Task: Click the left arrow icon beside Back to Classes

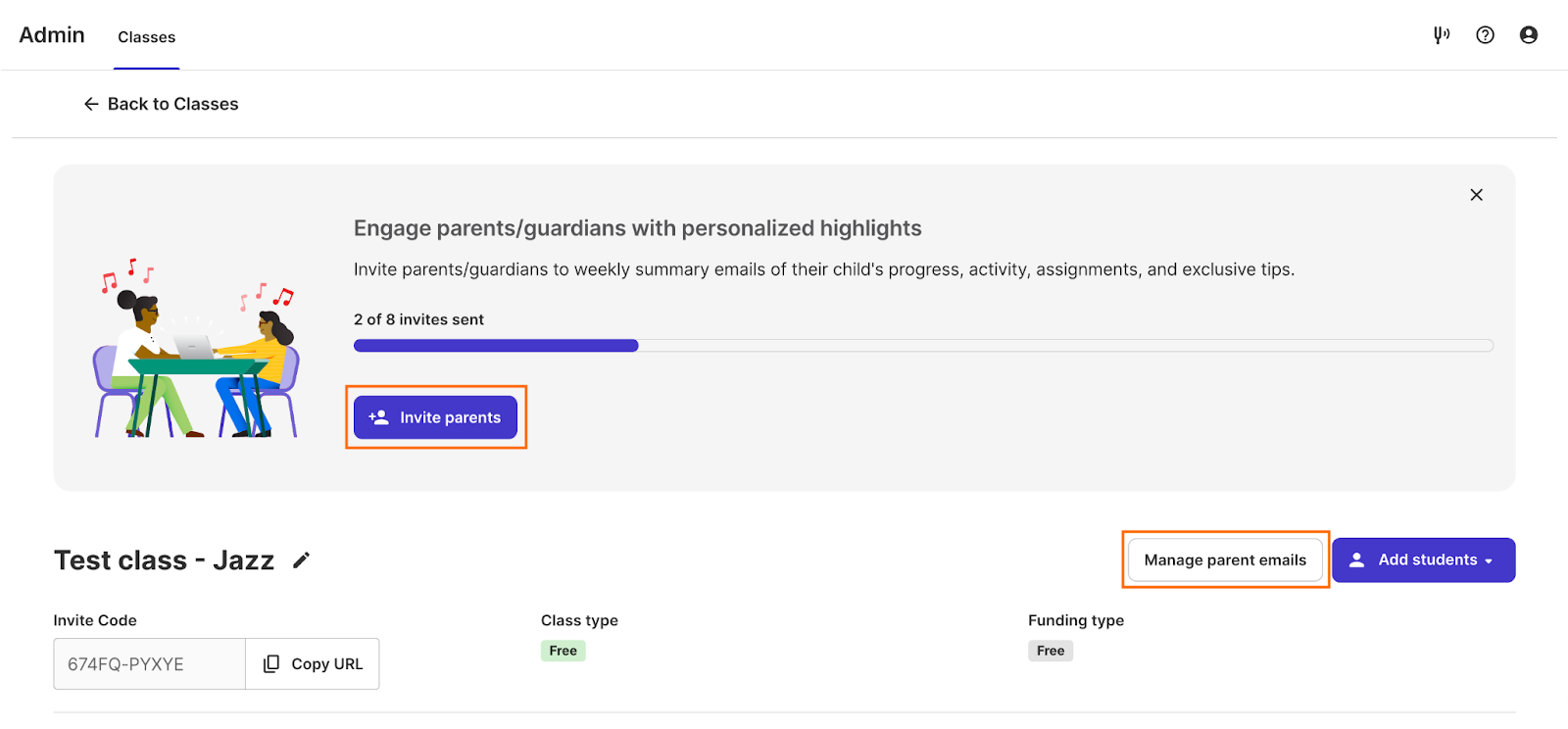Action: (x=91, y=104)
